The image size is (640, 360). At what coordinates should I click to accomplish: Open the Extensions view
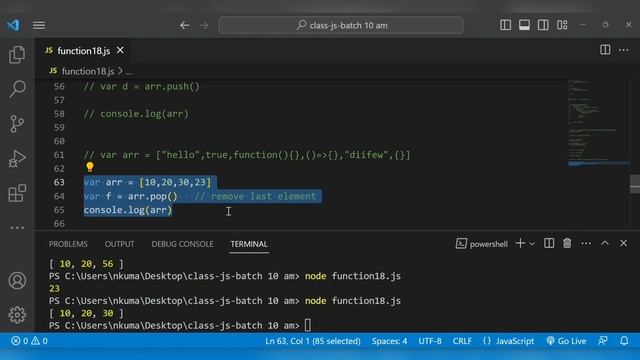[x=17, y=193]
